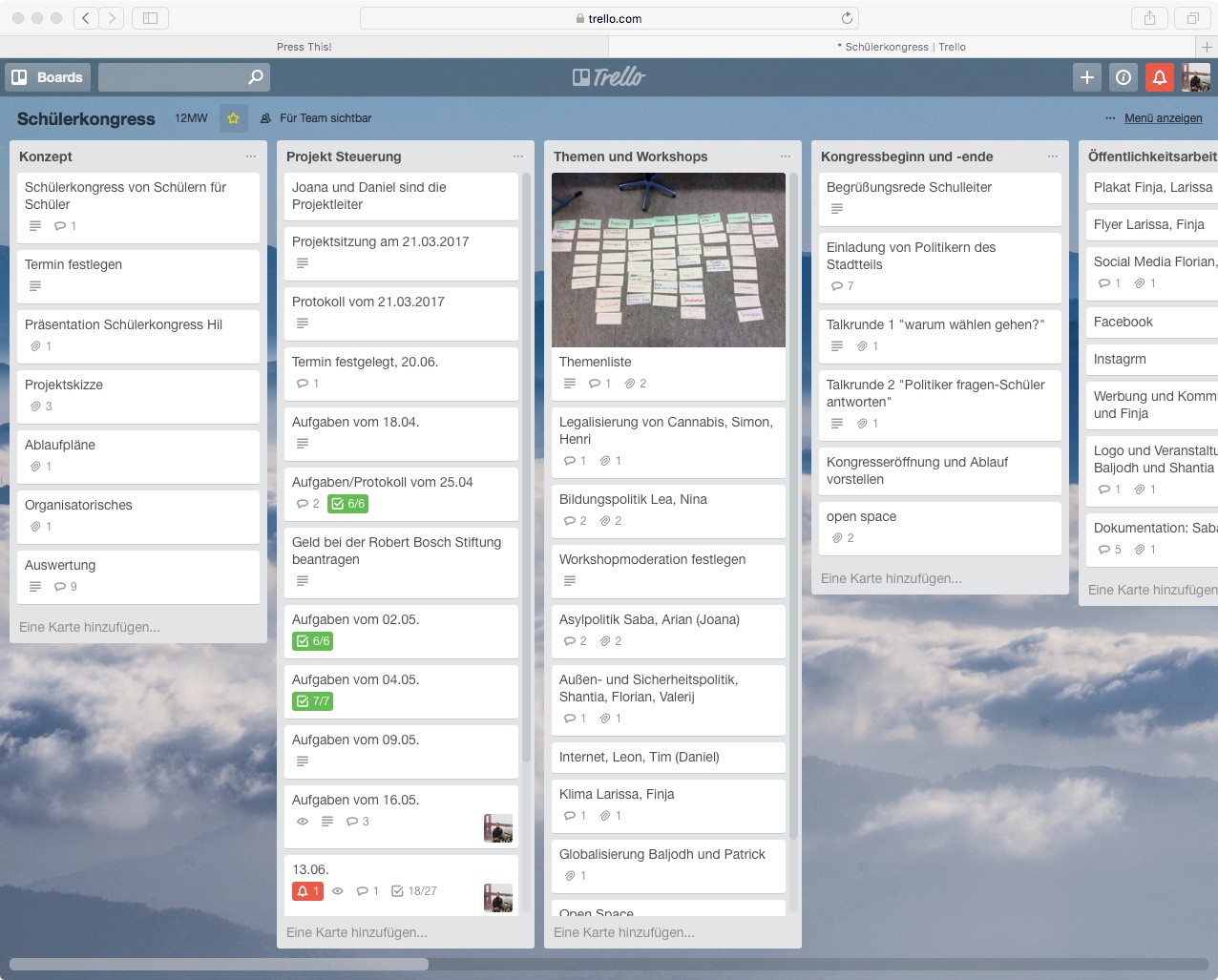Click Menü anzeigen link
This screenshot has width=1218, height=980.
(1163, 118)
